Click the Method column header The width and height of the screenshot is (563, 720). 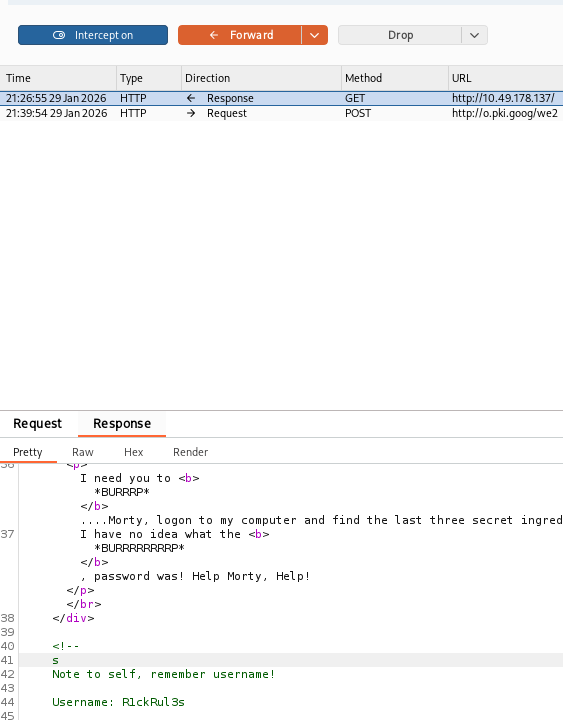point(394,78)
